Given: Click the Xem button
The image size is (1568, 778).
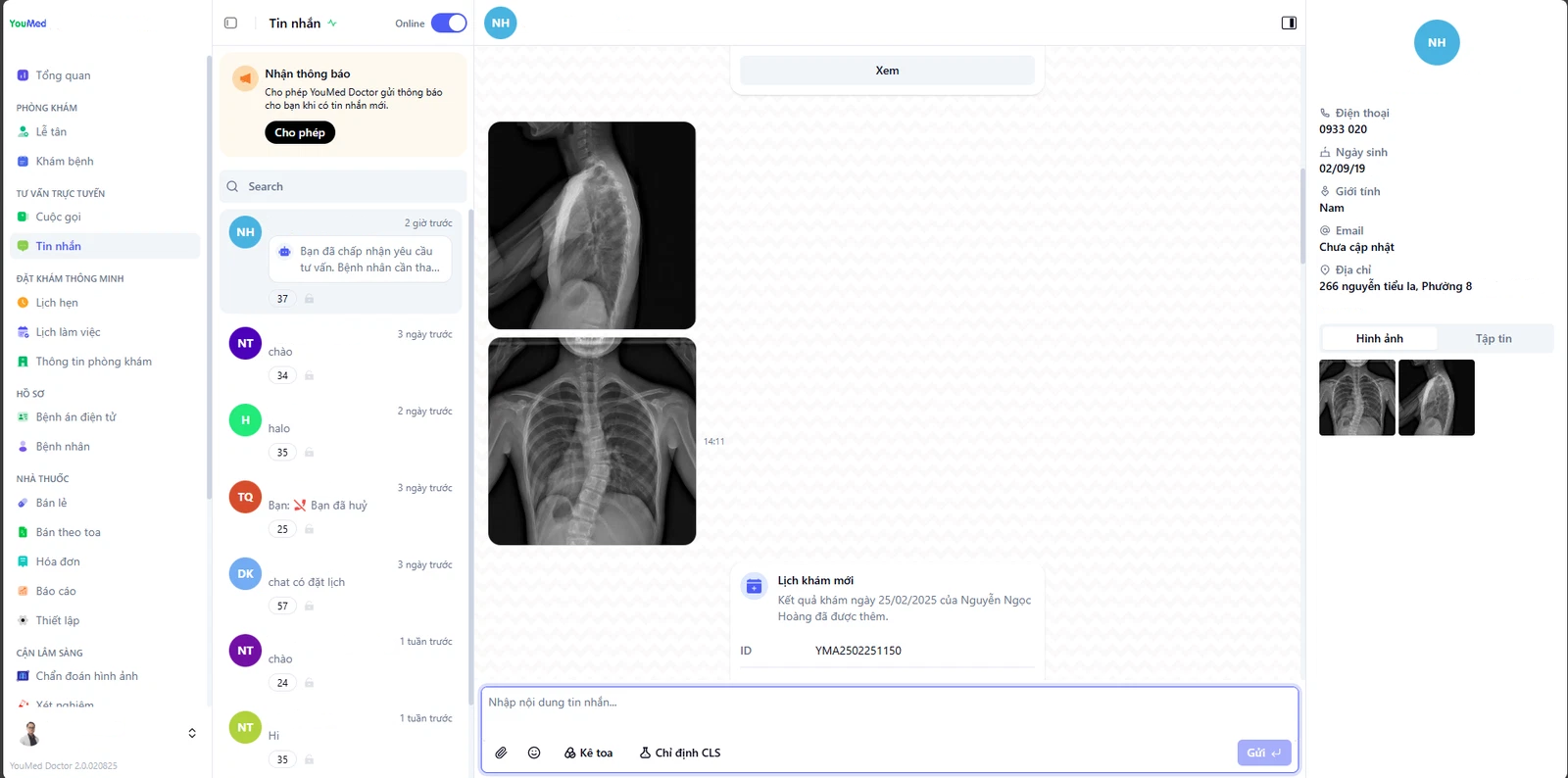Looking at the screenshot, I should (887, 71).
